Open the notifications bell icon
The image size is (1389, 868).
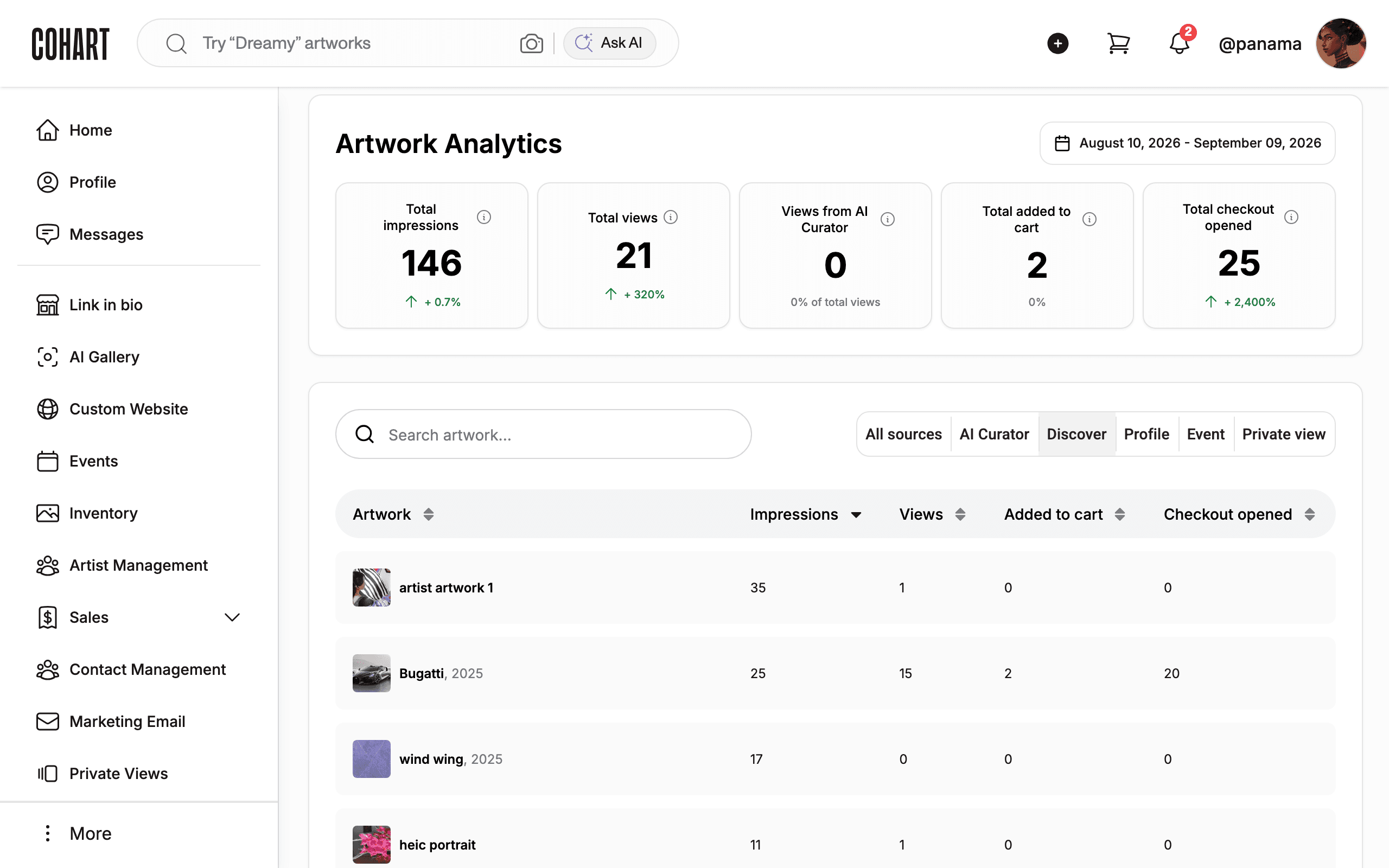click(x=1179, y=43)
